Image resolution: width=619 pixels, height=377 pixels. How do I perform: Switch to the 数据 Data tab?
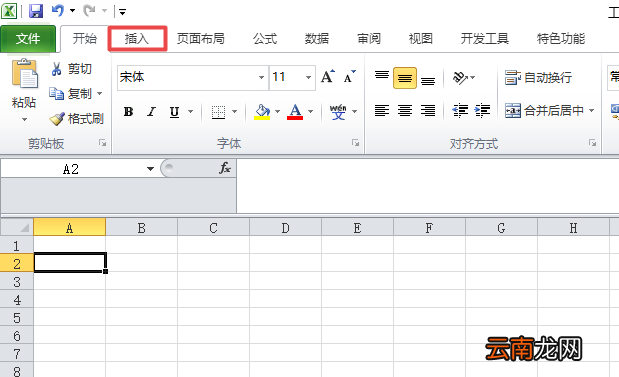tap(317, 39)
